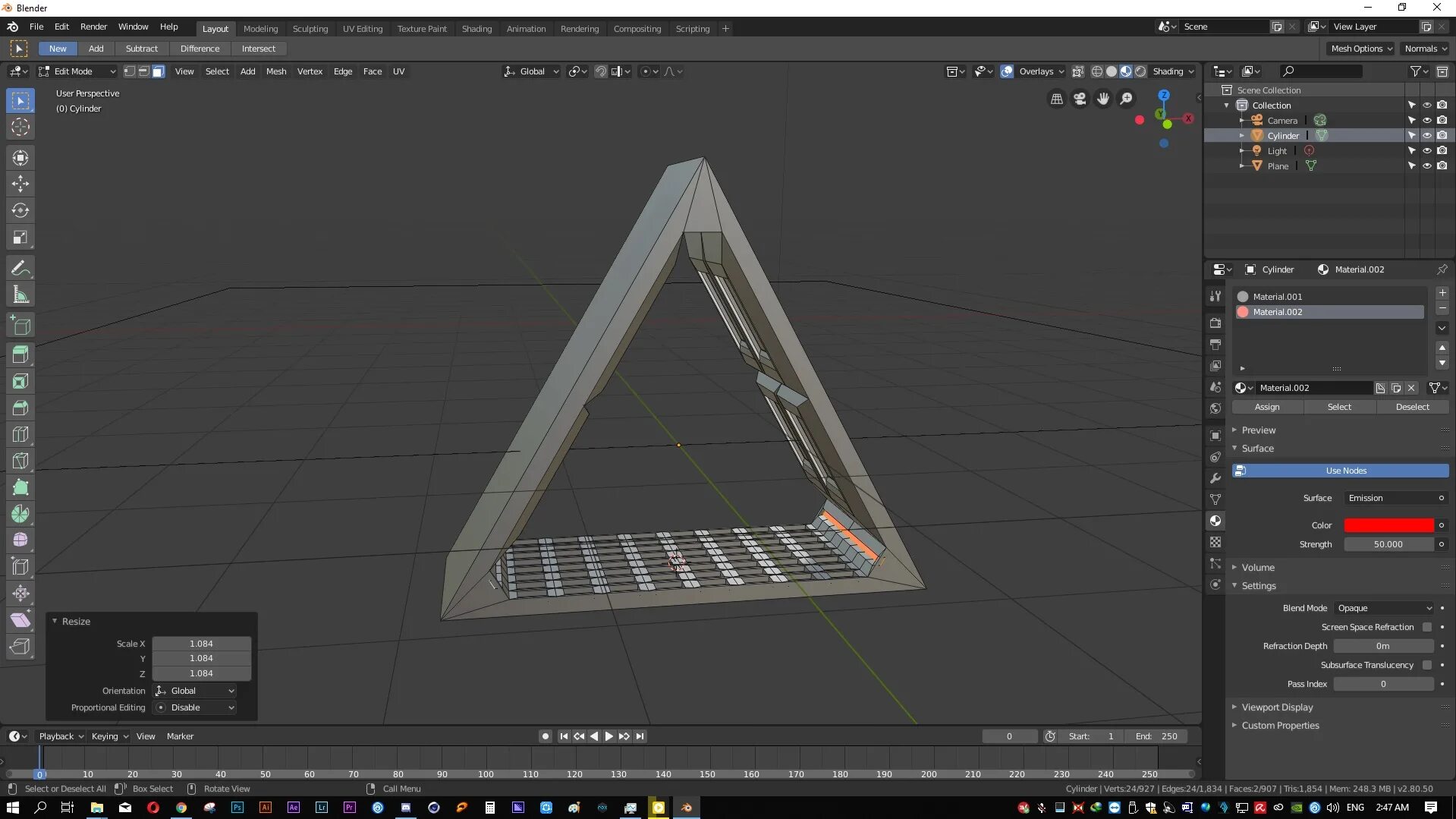Expand the Custom Properties panel

[1280, 726]
